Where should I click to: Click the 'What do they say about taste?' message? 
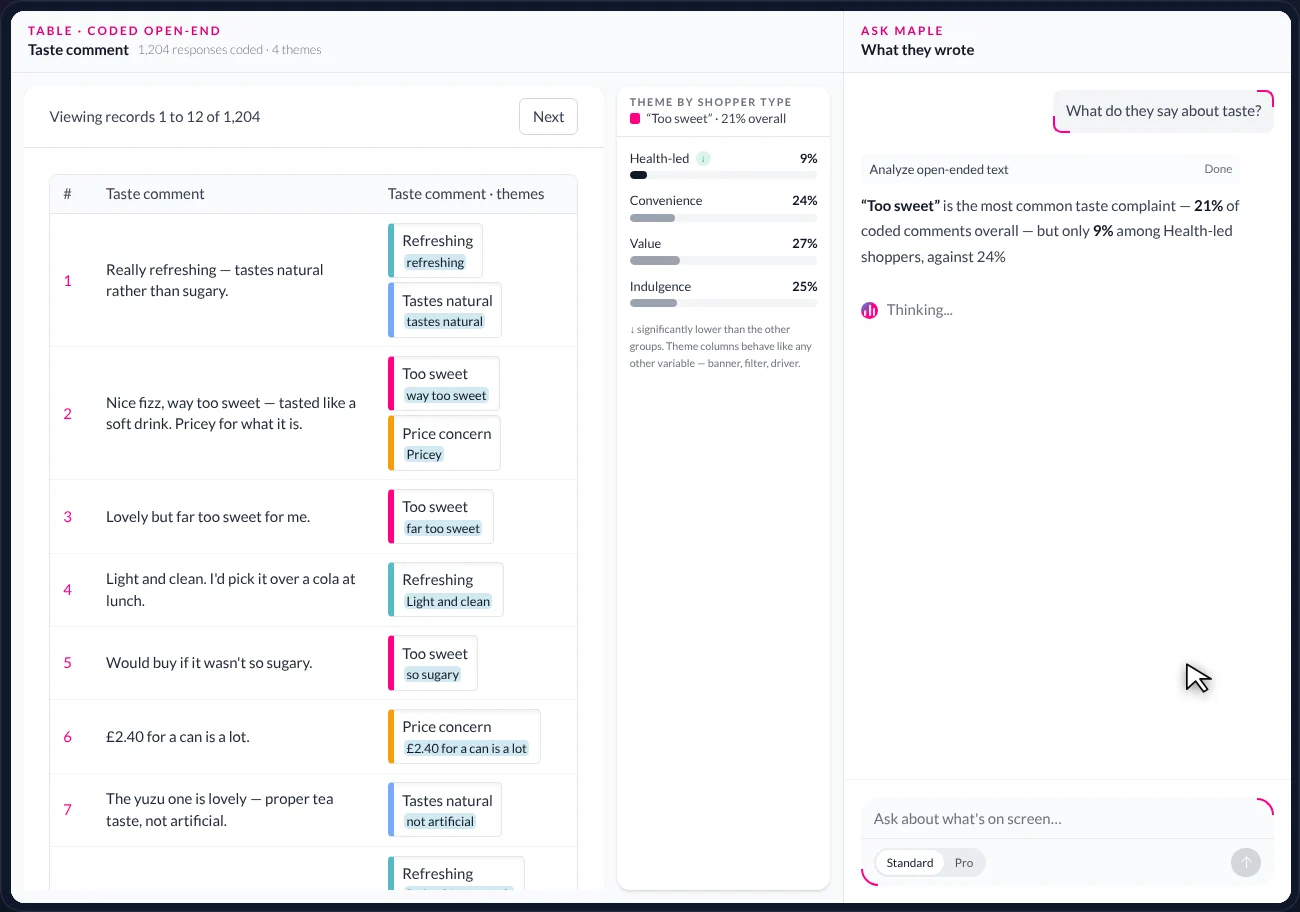pos(1163,111)
